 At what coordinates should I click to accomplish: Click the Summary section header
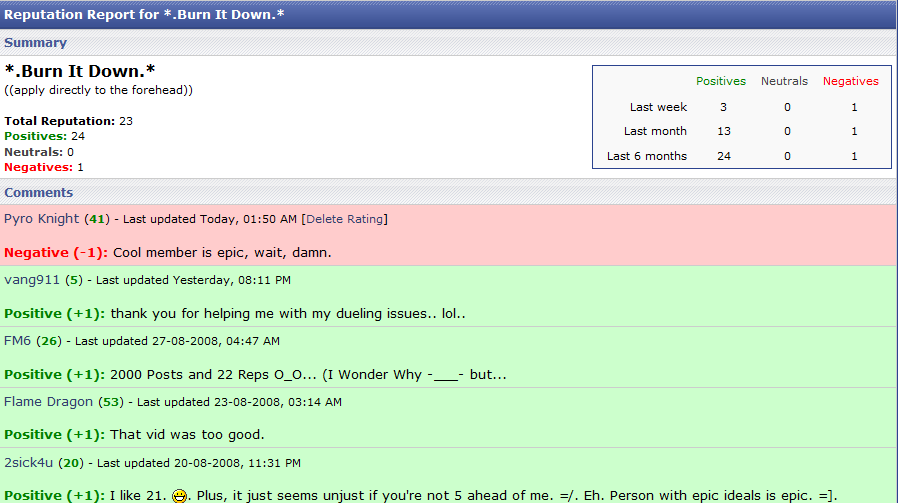(x=36, y=43)
